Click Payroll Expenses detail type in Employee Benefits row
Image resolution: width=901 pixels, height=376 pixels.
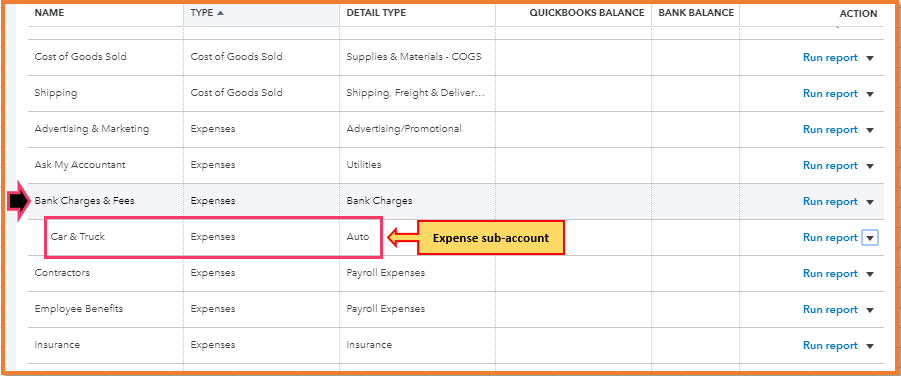(386, 309)
